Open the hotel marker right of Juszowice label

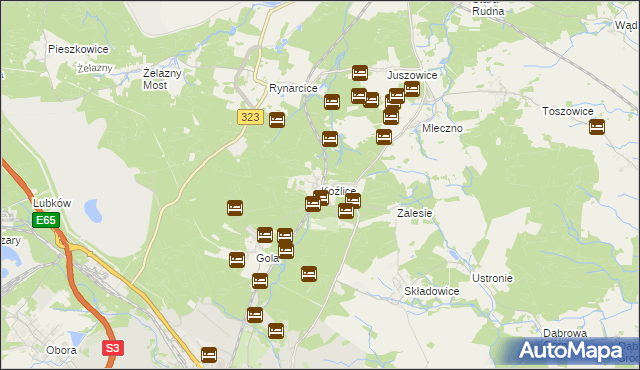[412, 89]
